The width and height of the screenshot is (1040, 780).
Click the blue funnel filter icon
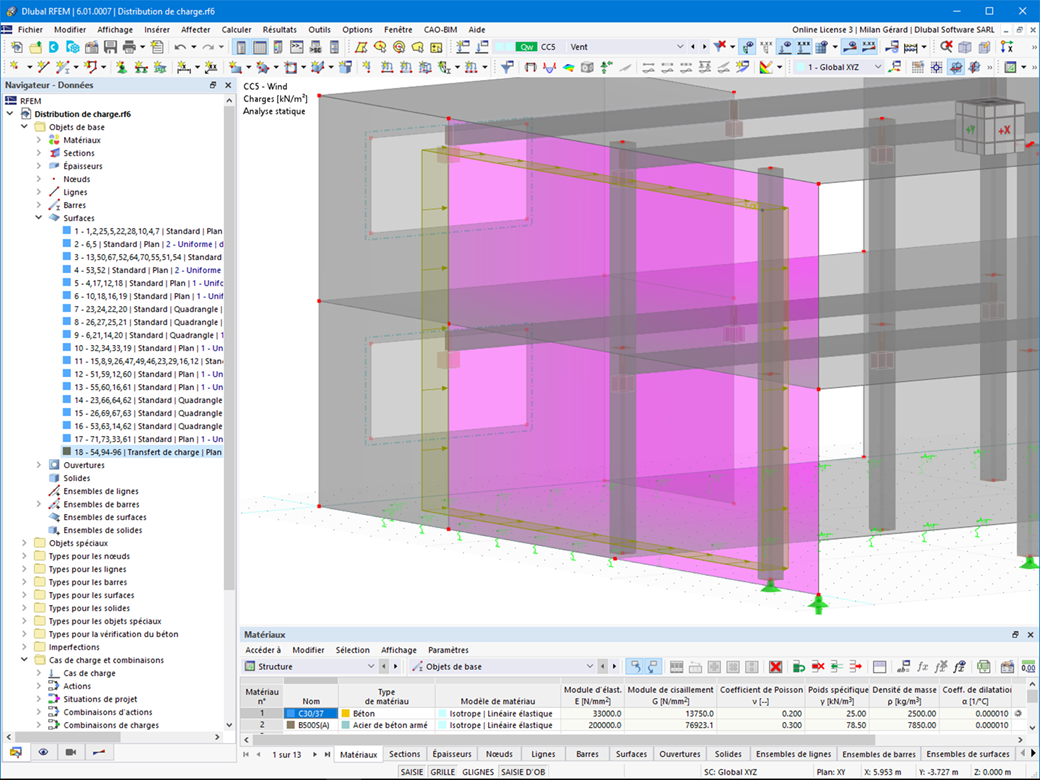point(507,67)
